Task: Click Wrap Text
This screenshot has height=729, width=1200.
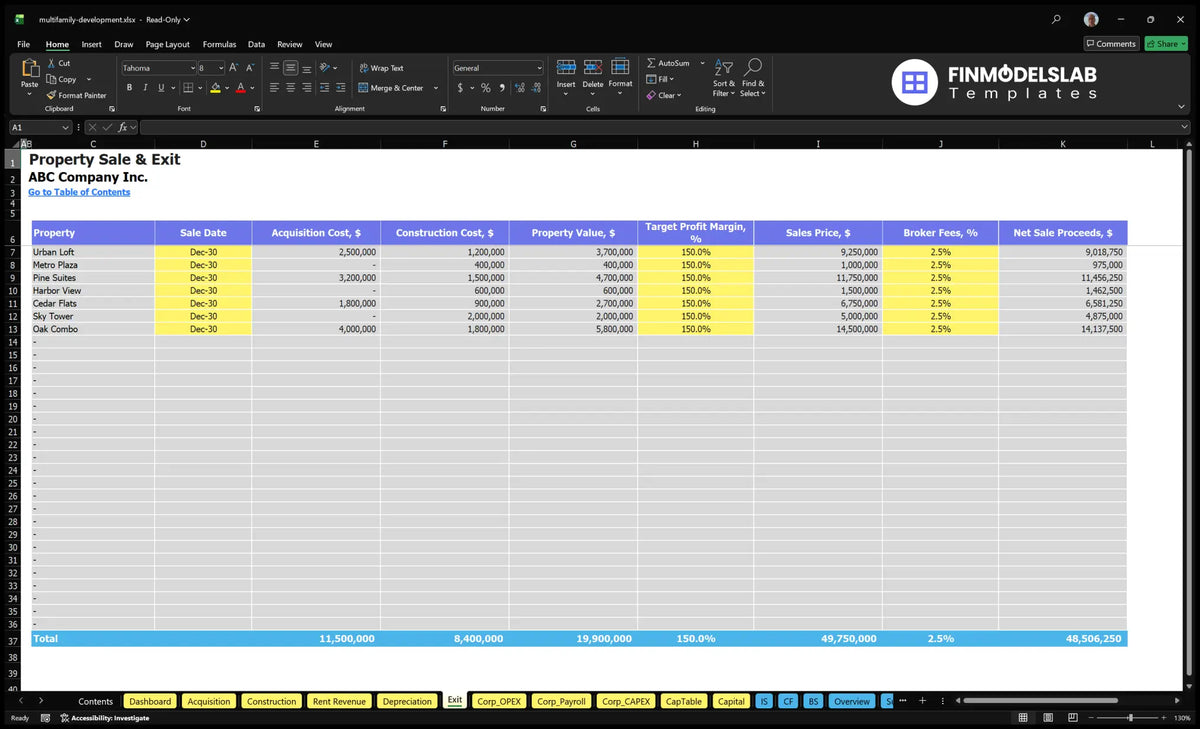Action: point(381,68)
